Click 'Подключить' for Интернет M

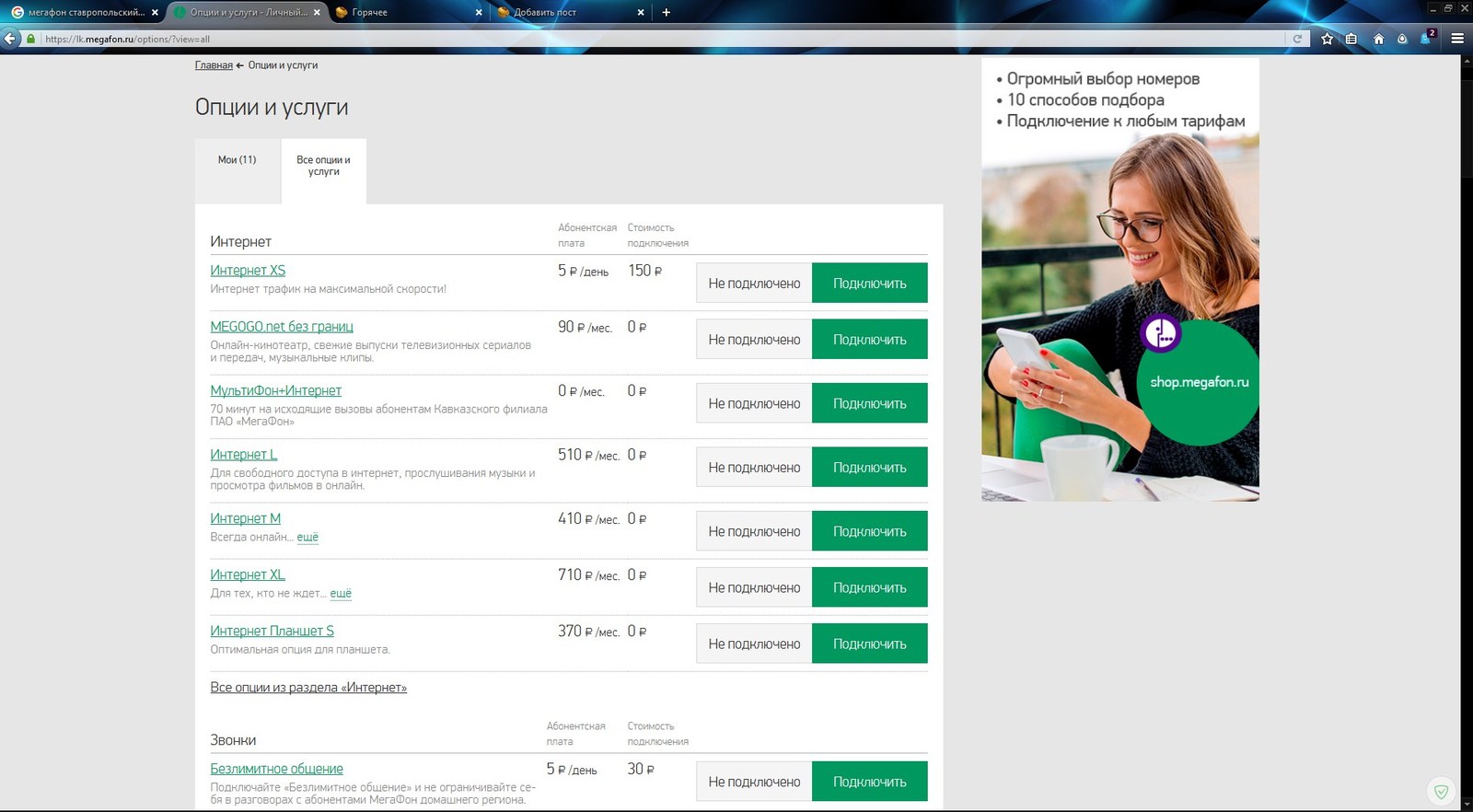click(x=869, y=531)
